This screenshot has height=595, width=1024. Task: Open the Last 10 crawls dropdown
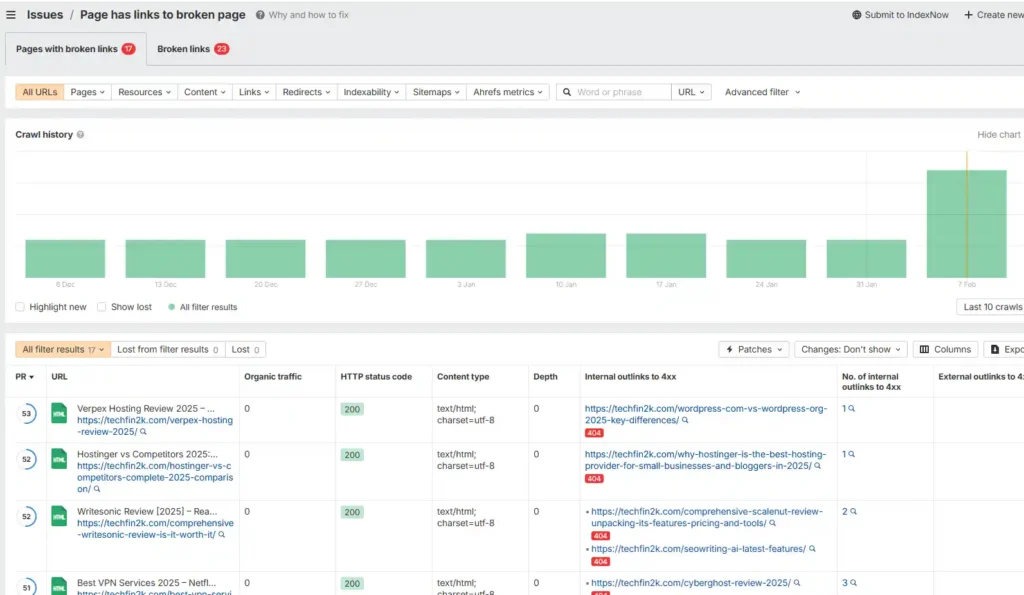pos(992,307)
